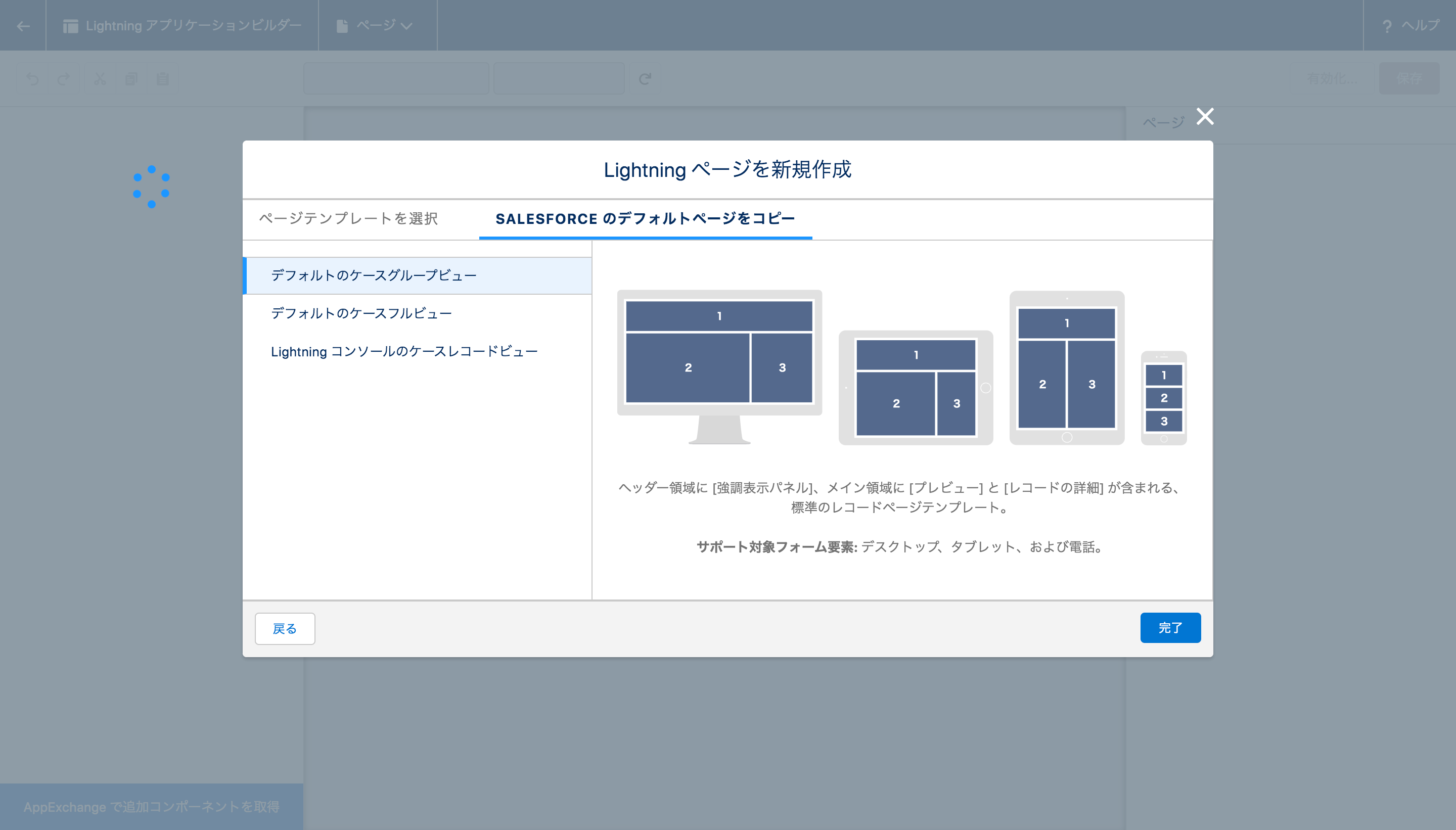
Task: Open AppExchange で追加コンポーネントを取得 link
Action: point(151,807)
